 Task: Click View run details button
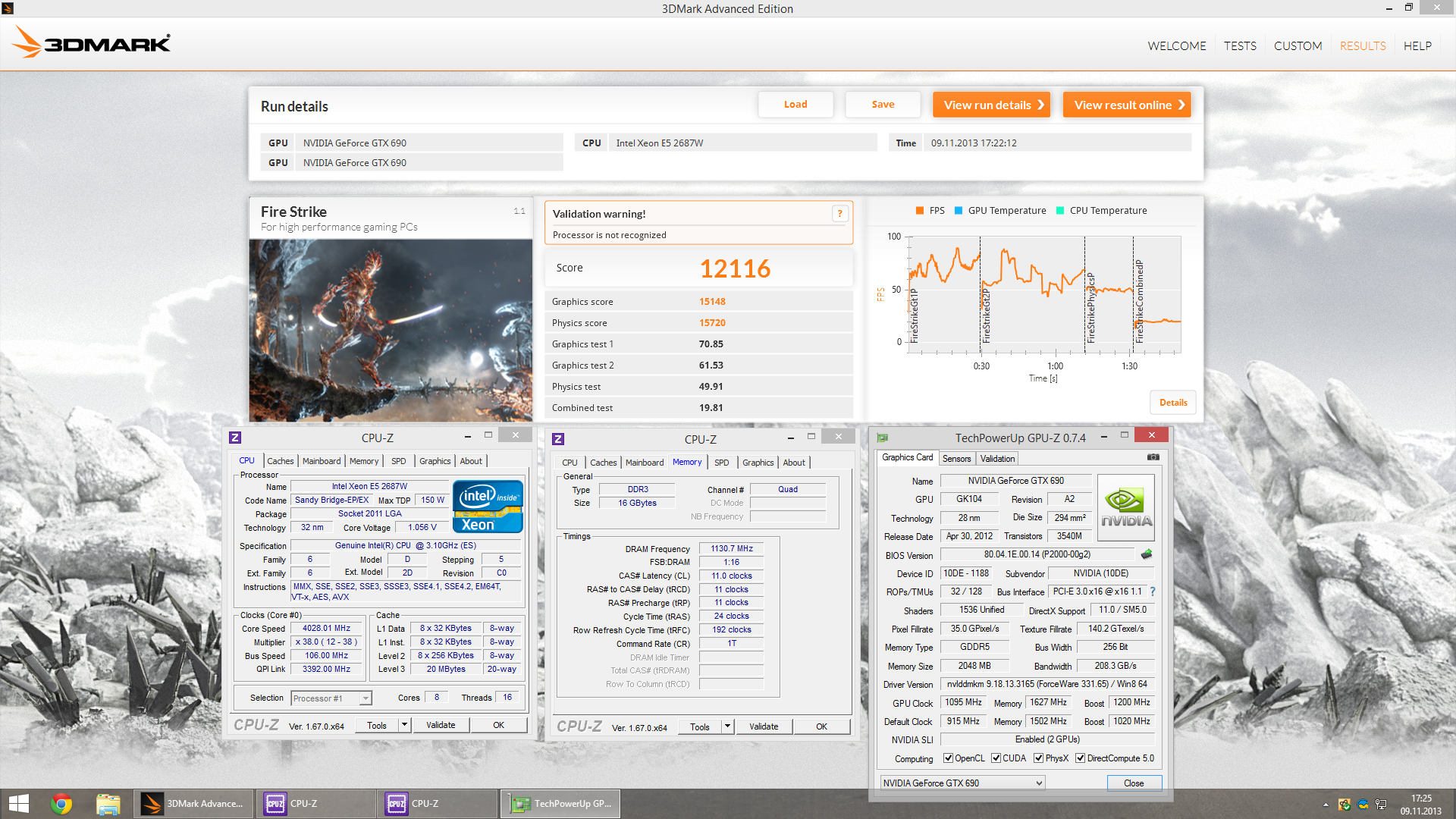(x=991, y=105)
